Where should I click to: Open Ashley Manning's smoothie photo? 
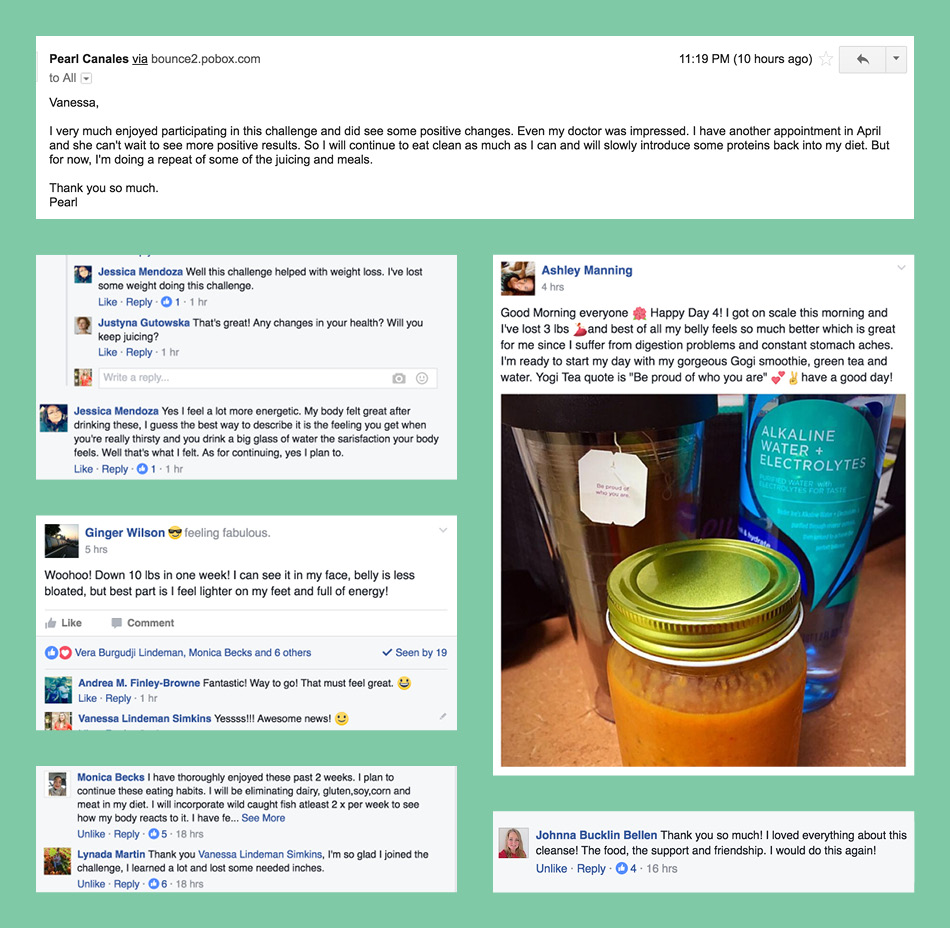703,580
